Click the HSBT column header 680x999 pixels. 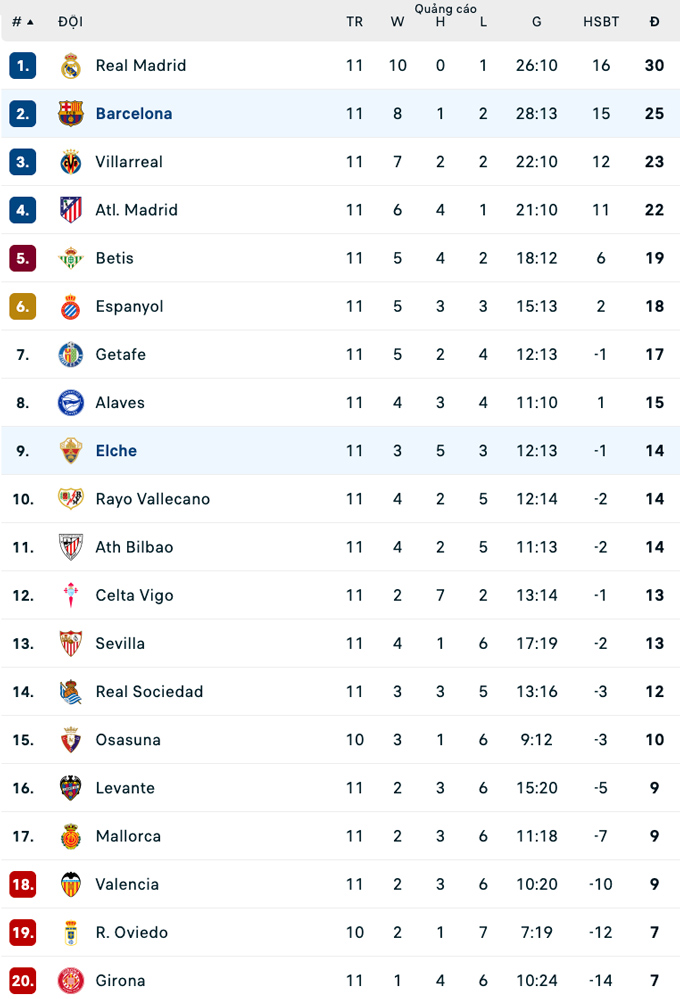(x=601, y=22)
